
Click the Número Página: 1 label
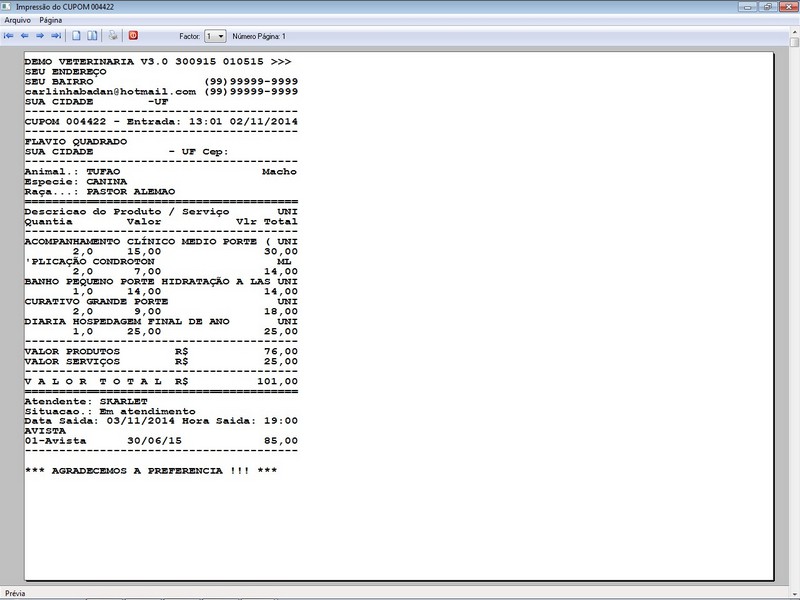(x=259, y=36)
